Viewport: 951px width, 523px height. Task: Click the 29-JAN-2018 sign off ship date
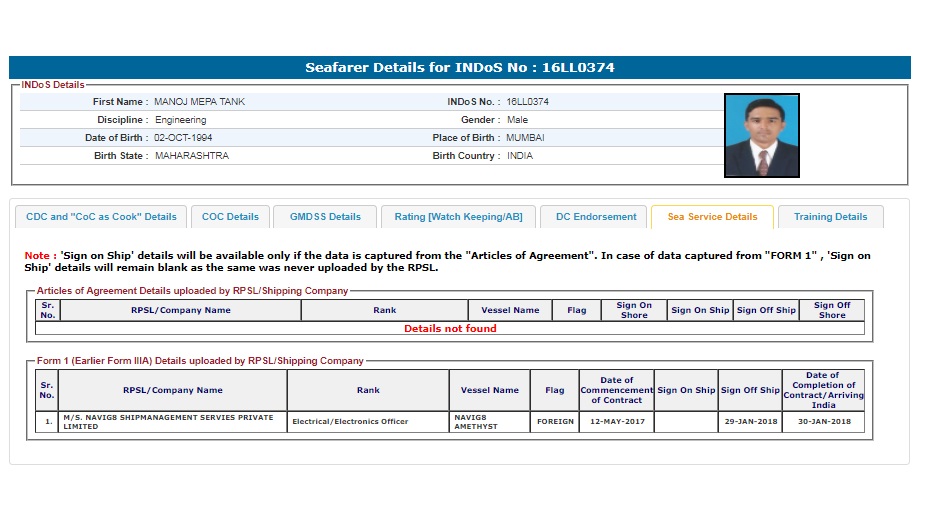click(750, 422)
